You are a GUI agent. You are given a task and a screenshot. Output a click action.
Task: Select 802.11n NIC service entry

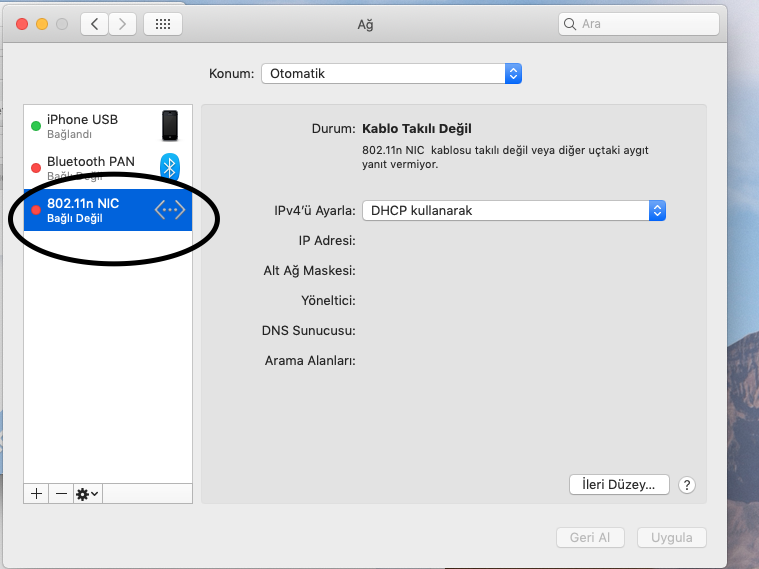point(90,210)
